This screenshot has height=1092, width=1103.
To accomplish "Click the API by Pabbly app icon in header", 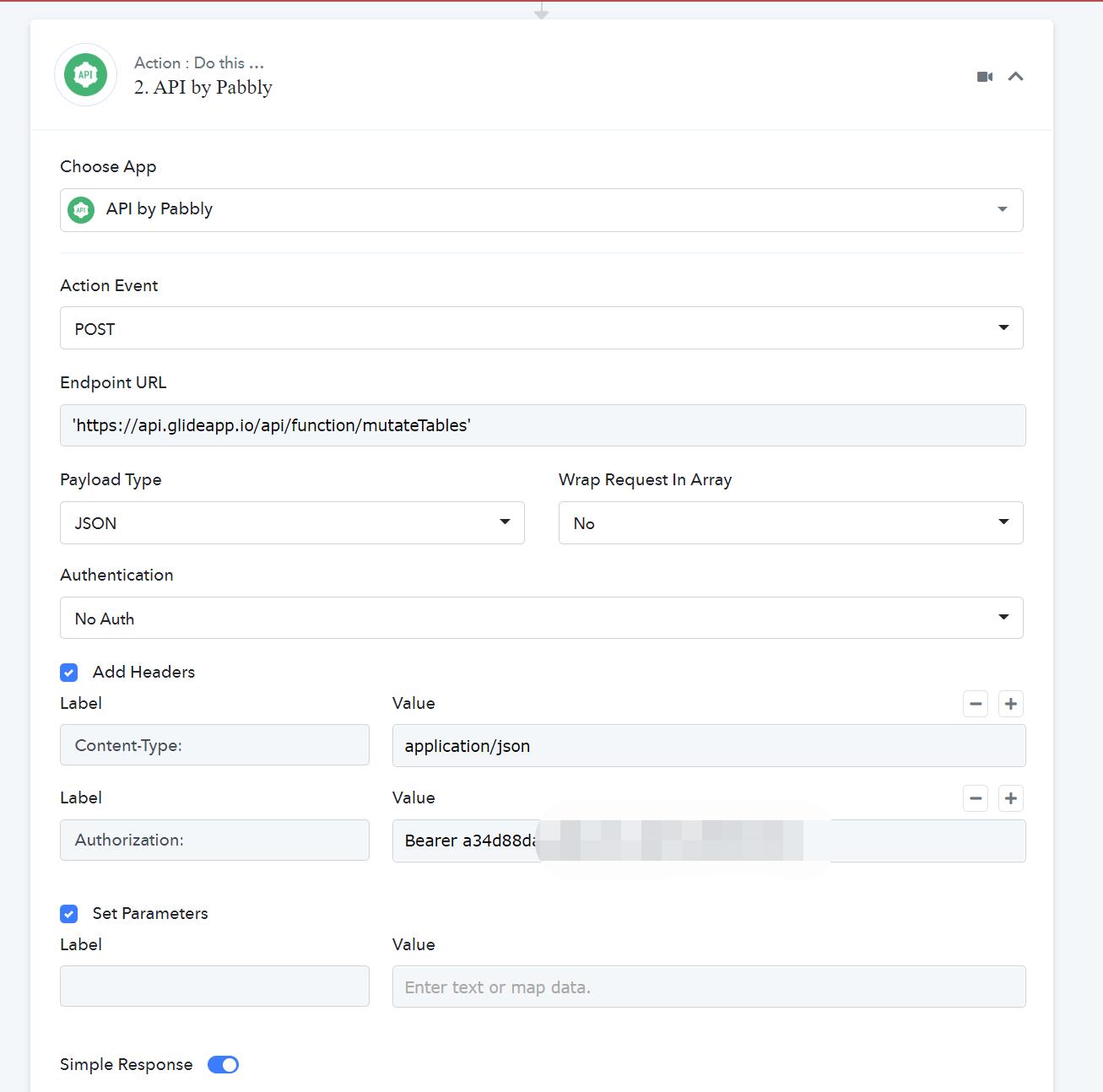I will point(85,75).
